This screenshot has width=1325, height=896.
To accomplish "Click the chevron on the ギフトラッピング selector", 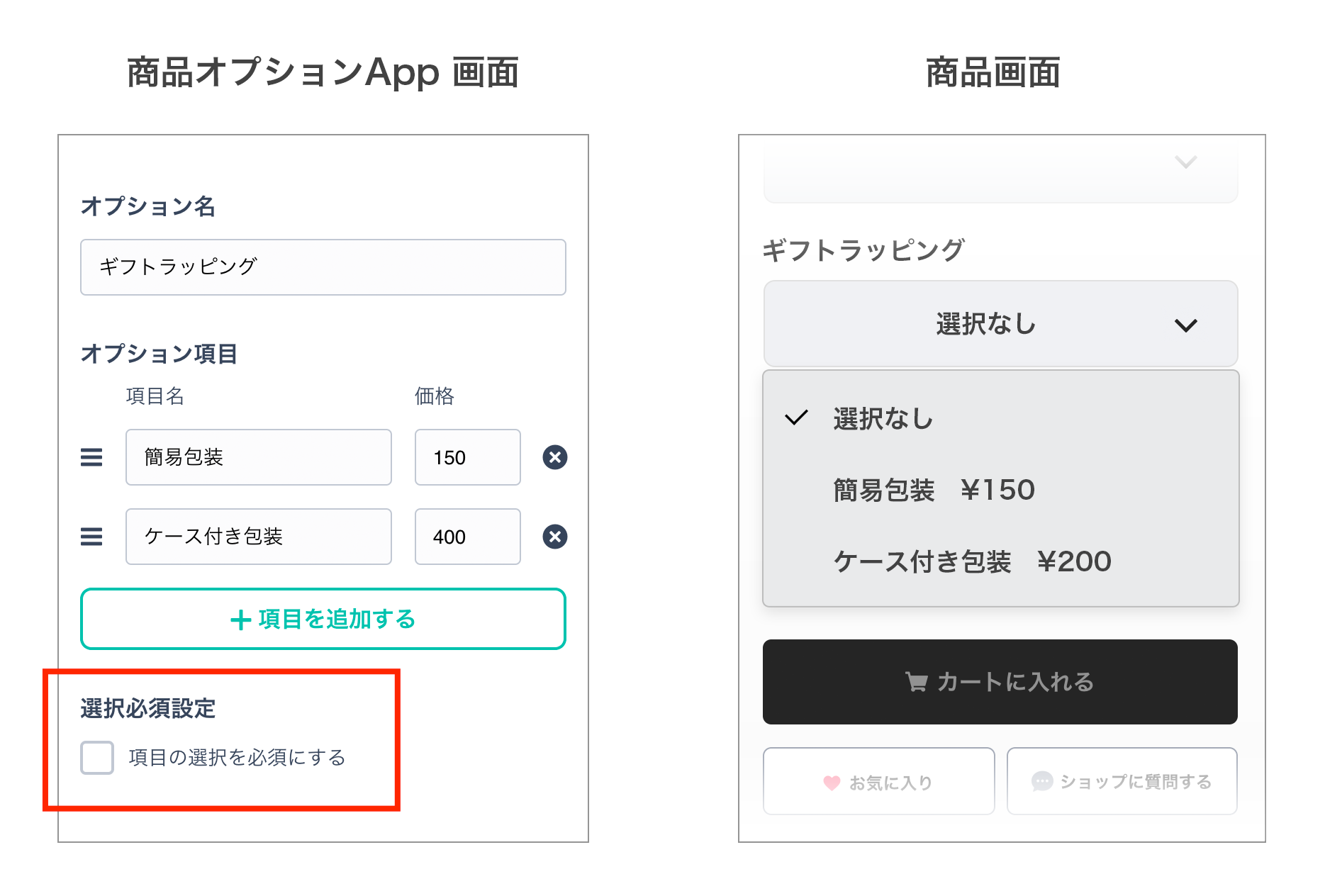I will tap(1185, 325).
